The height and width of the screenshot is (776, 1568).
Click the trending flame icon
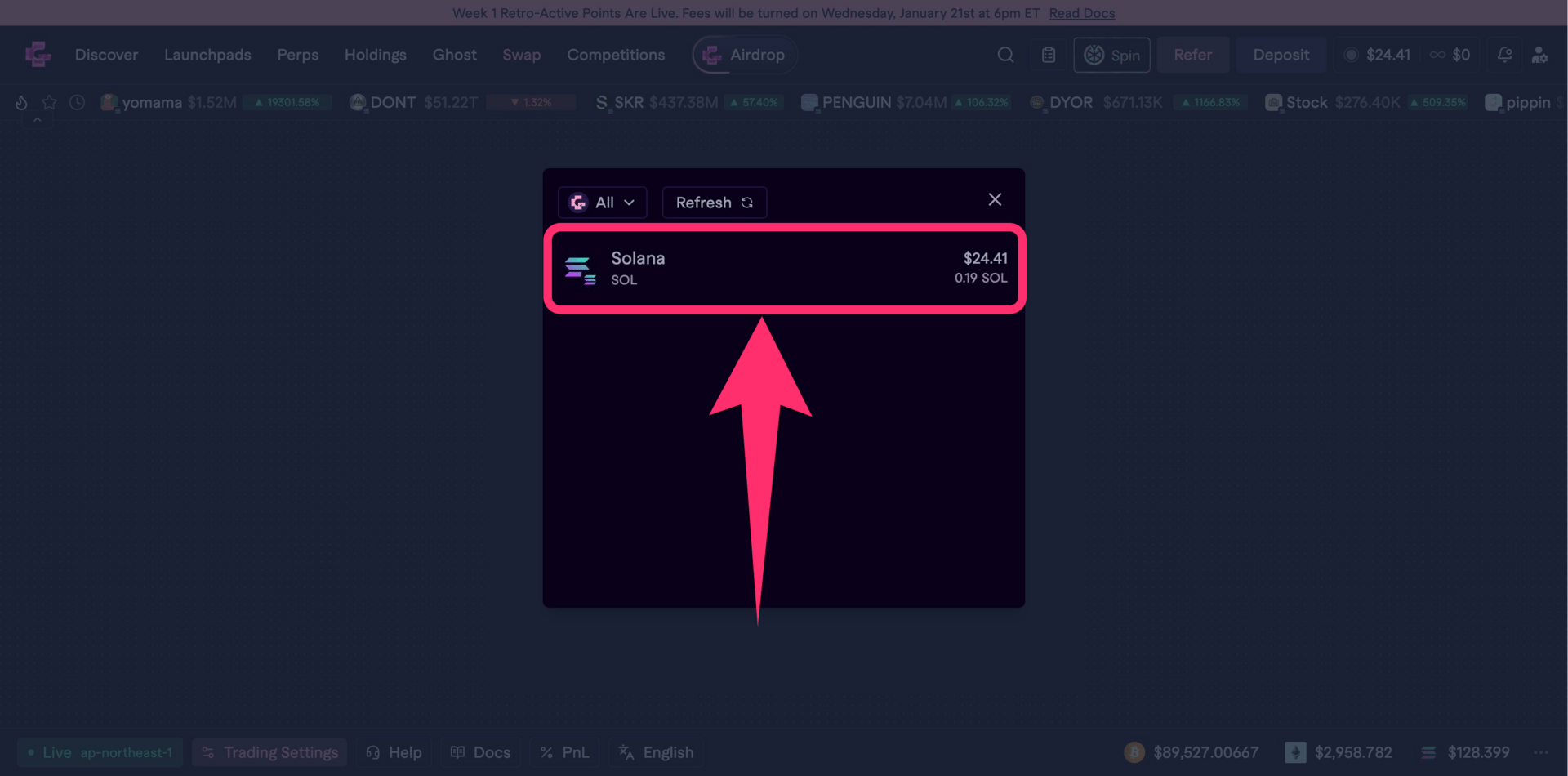pos(21,102)
